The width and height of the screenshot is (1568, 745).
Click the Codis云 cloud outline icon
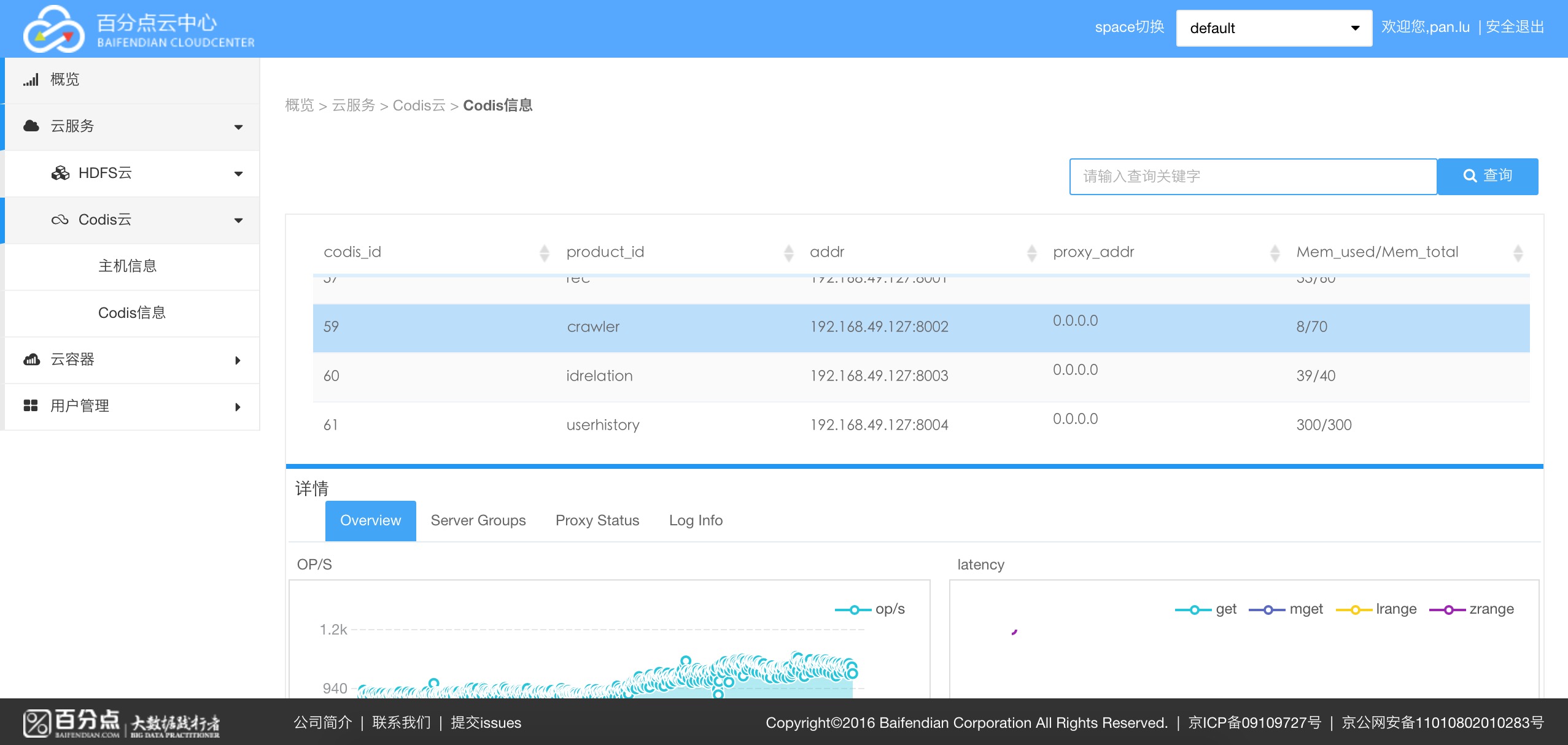click(60, 220)
